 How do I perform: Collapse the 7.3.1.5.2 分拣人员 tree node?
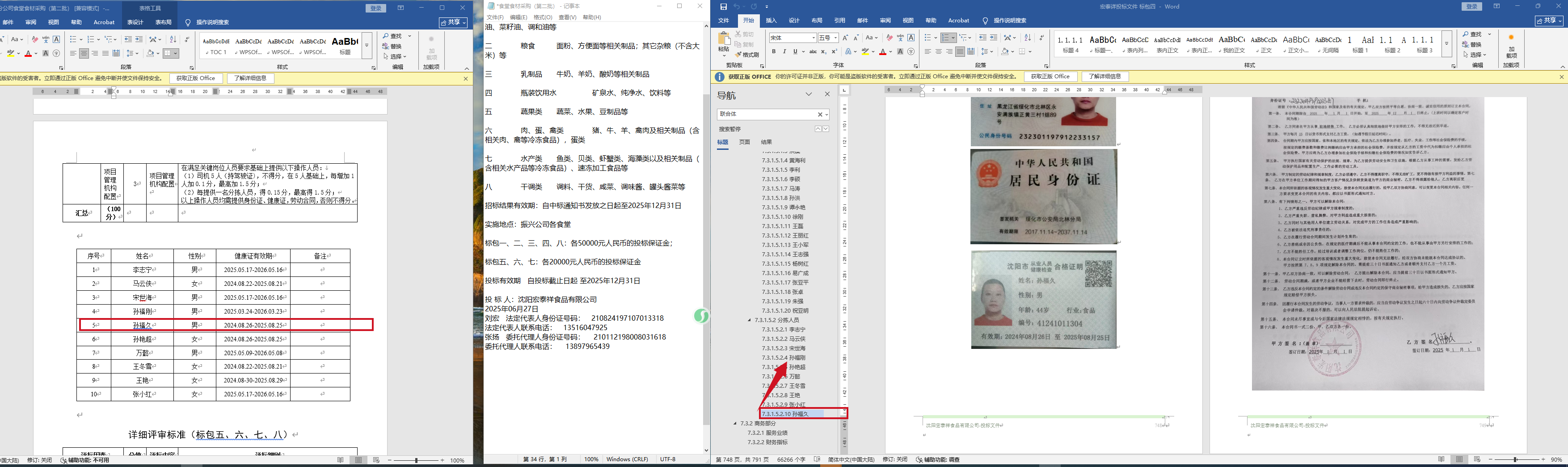pyautogui.click(x=749, y=320)
